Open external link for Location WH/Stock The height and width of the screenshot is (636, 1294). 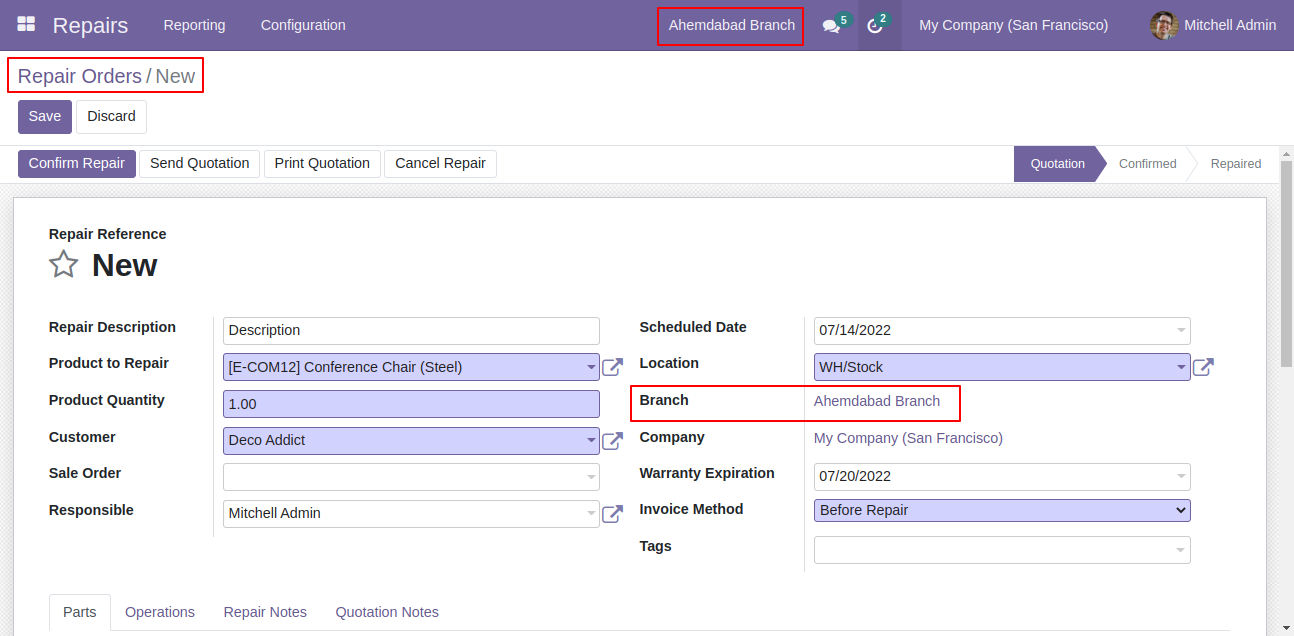click(x=1203, y=368)
